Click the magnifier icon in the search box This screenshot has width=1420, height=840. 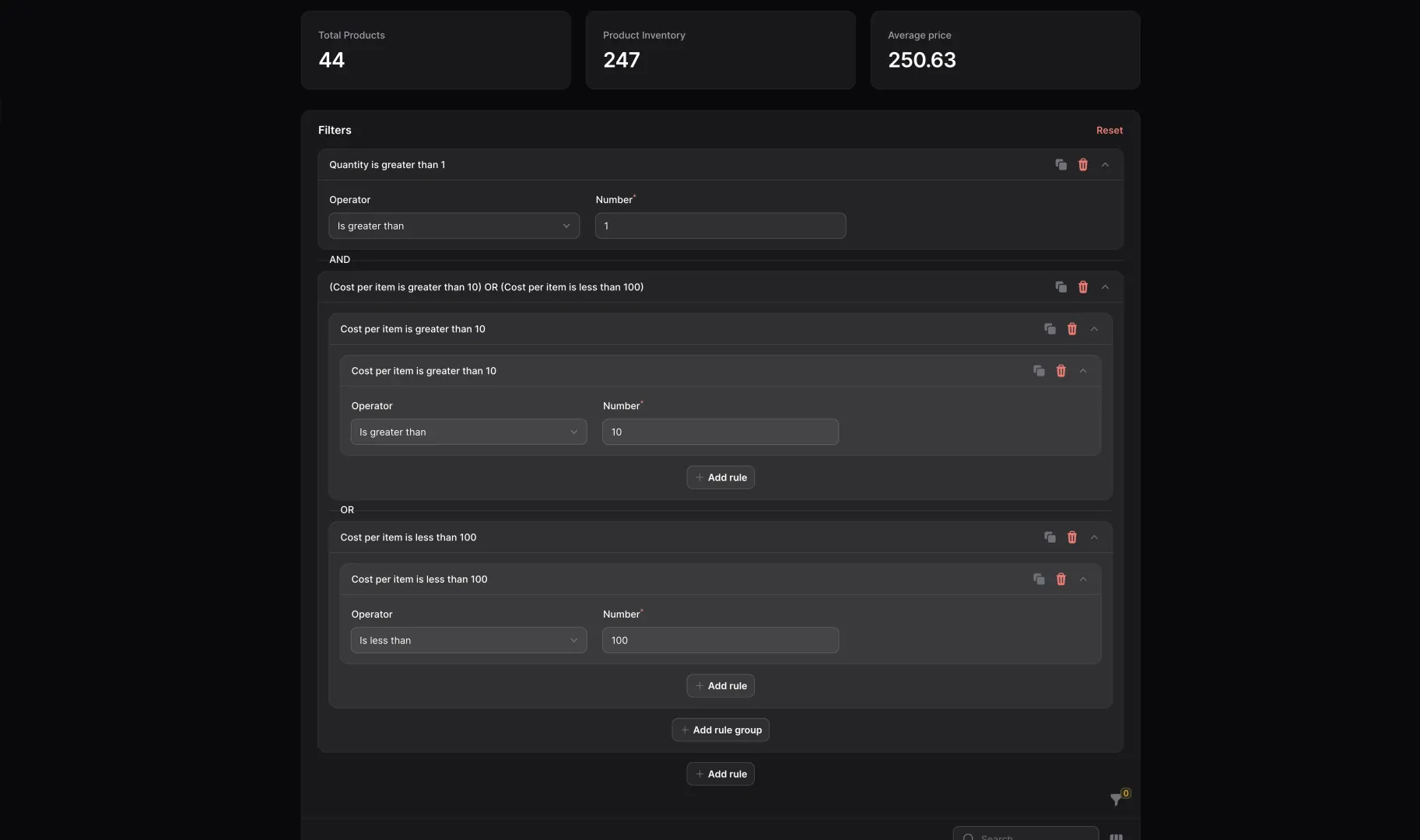pos(967,836)
